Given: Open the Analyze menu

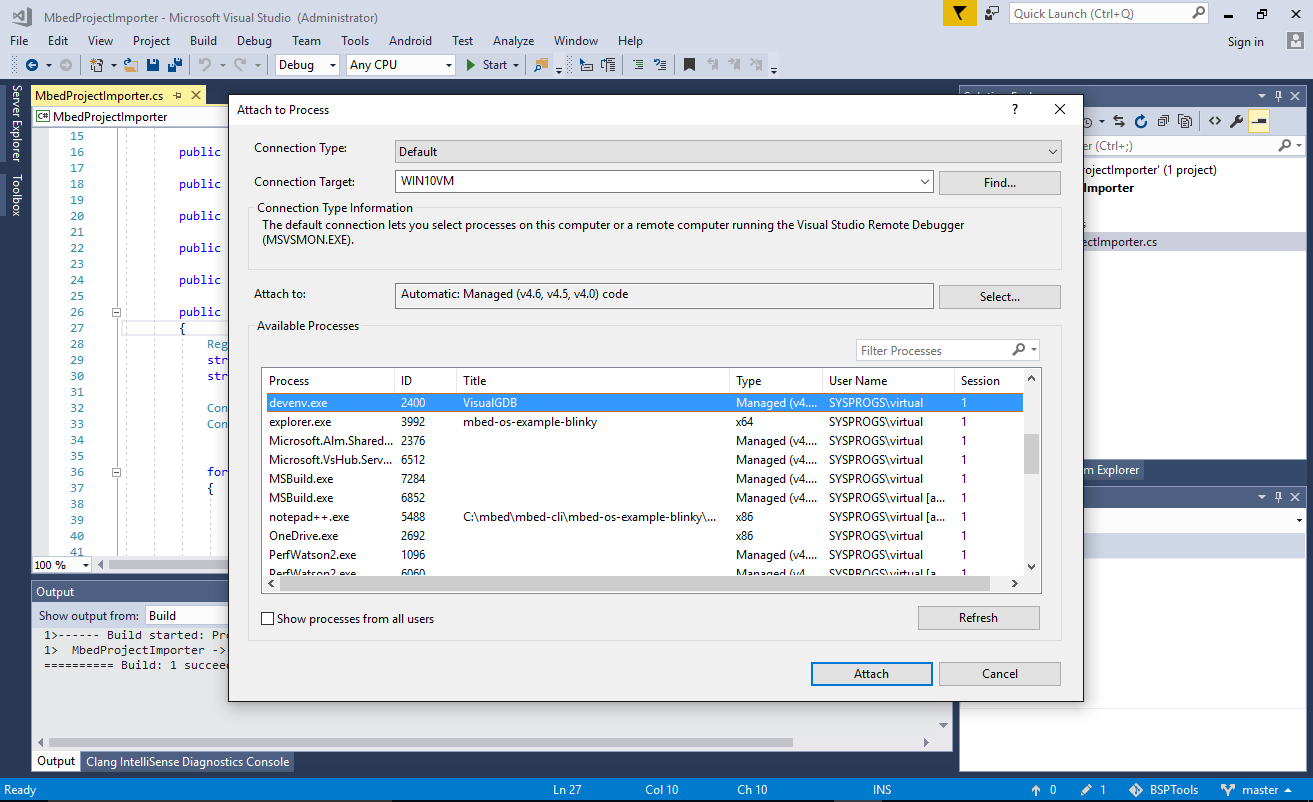Looking at the screenshot, I should 513,41.
